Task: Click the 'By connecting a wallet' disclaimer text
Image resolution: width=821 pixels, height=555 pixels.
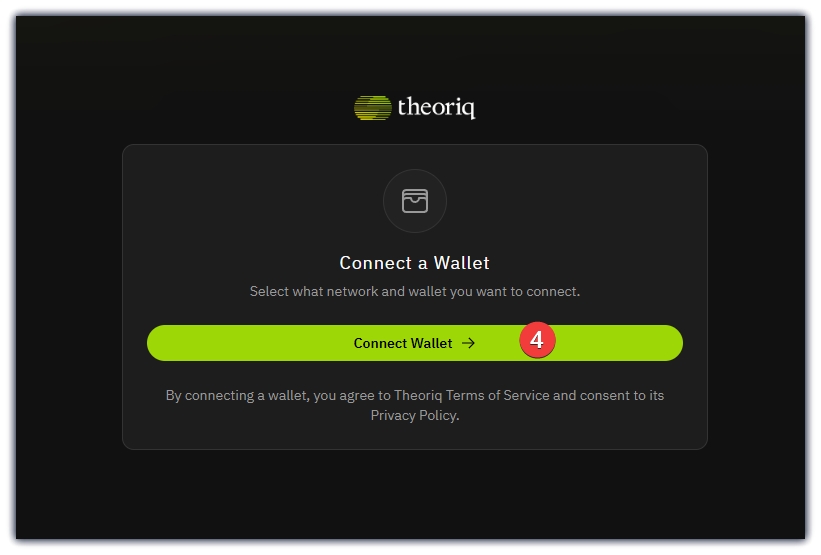Action: pos(415,405)
